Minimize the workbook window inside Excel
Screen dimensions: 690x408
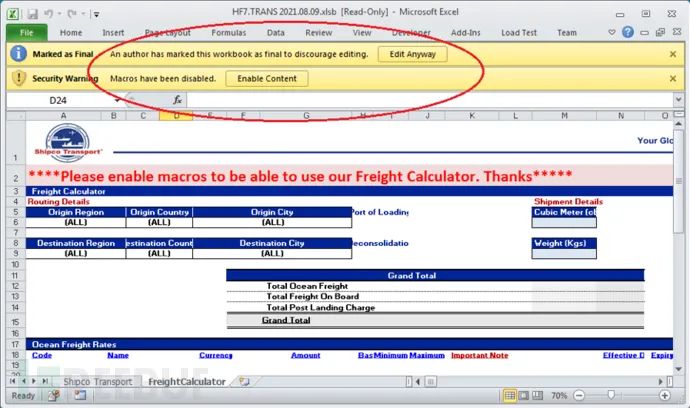tap(644, 33)
